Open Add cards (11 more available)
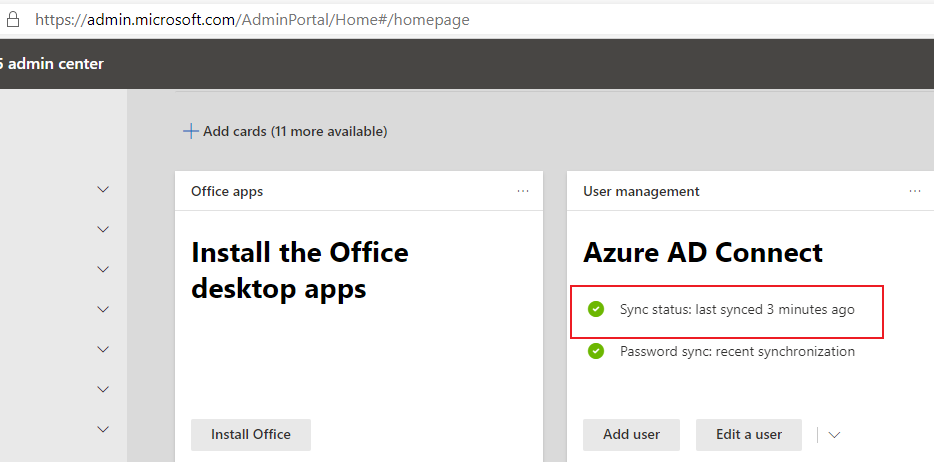This screenshot has width=934, height=462. 285,131
